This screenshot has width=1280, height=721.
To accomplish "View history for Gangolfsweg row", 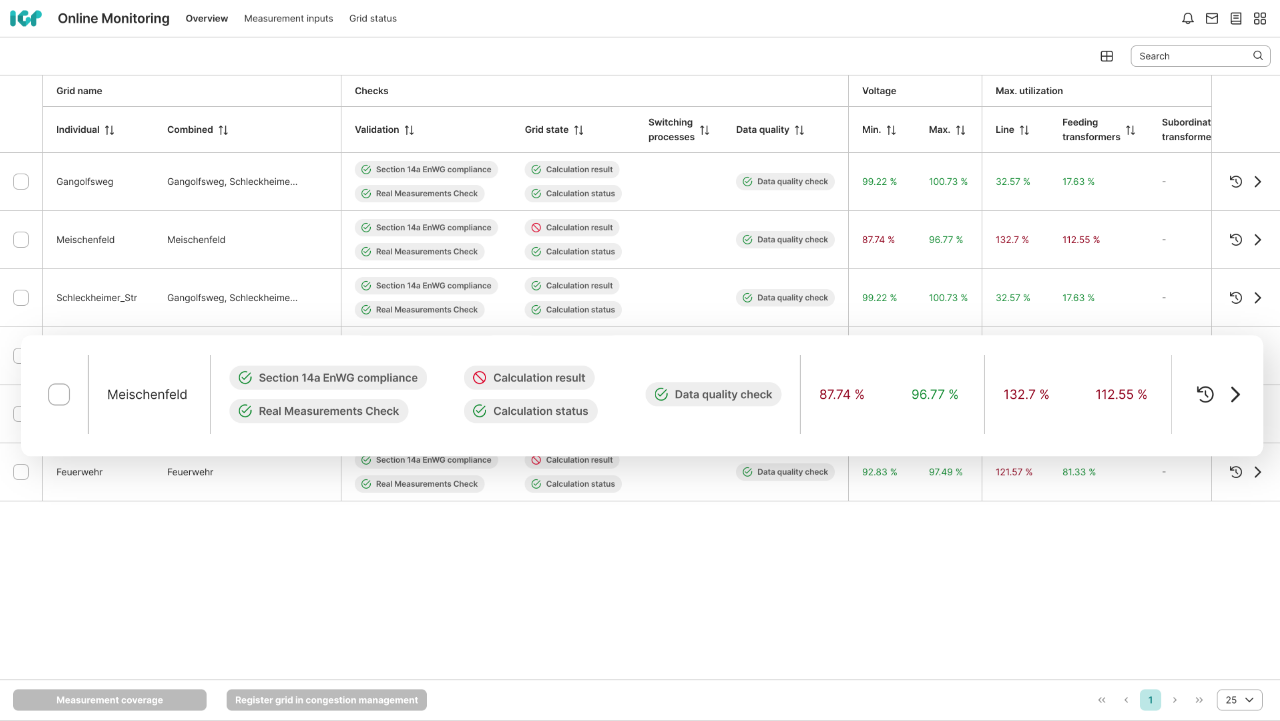I will click(x=1236, y=182).
